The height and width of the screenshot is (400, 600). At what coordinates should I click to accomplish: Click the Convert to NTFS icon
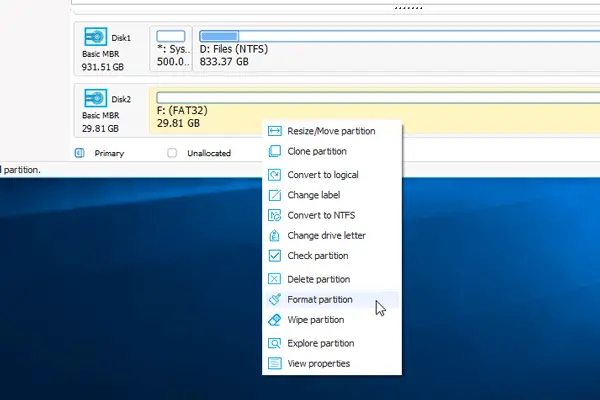pos(274,215)
